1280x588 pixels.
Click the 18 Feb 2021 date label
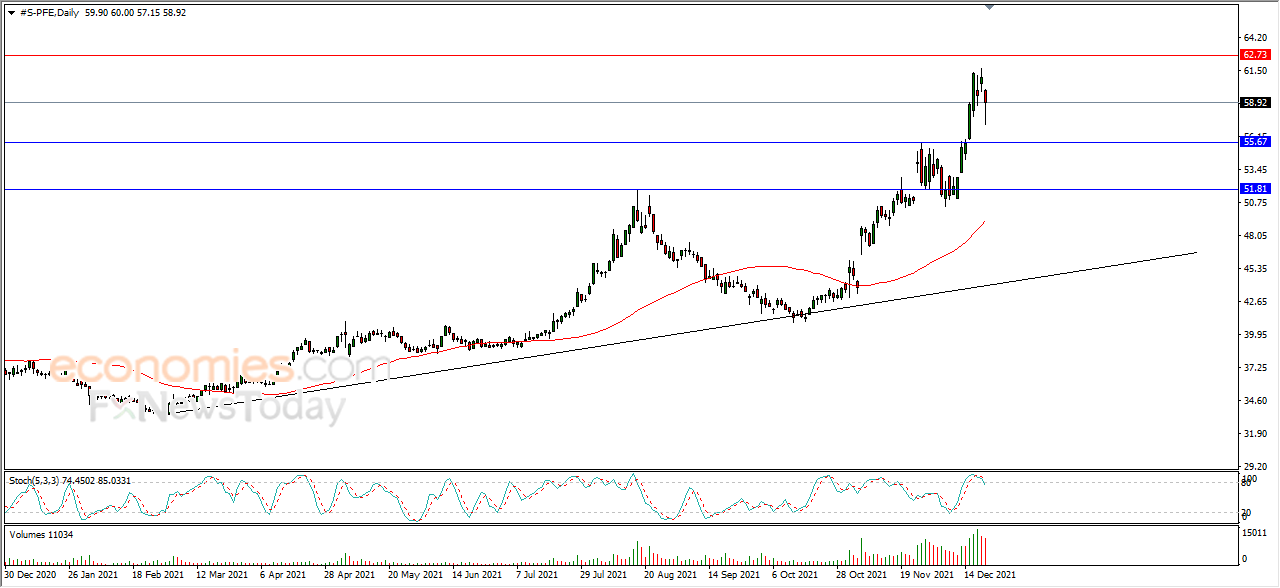coord(157,576)
